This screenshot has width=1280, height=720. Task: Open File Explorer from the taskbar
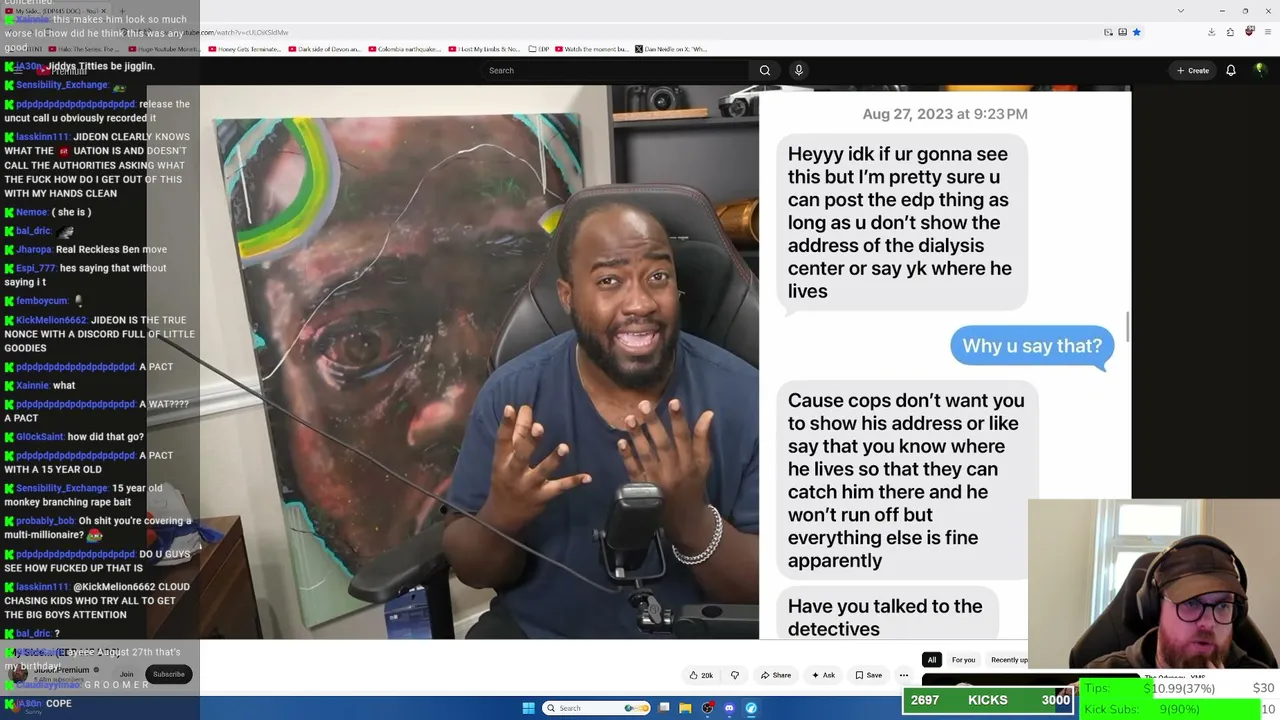pyautogui.click(x=685, y=708)
